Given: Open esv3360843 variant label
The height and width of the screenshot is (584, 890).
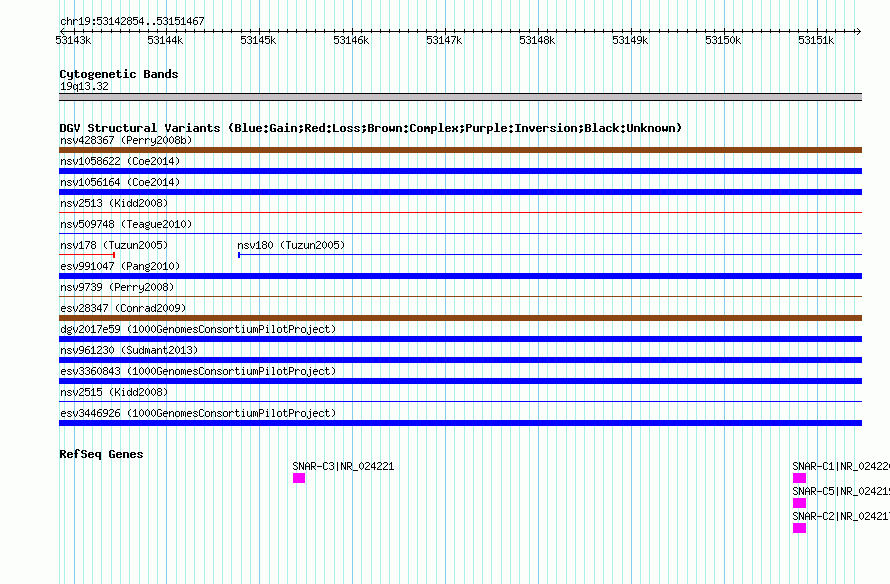Looking at the screenshot, I should [x=198, y=371].
